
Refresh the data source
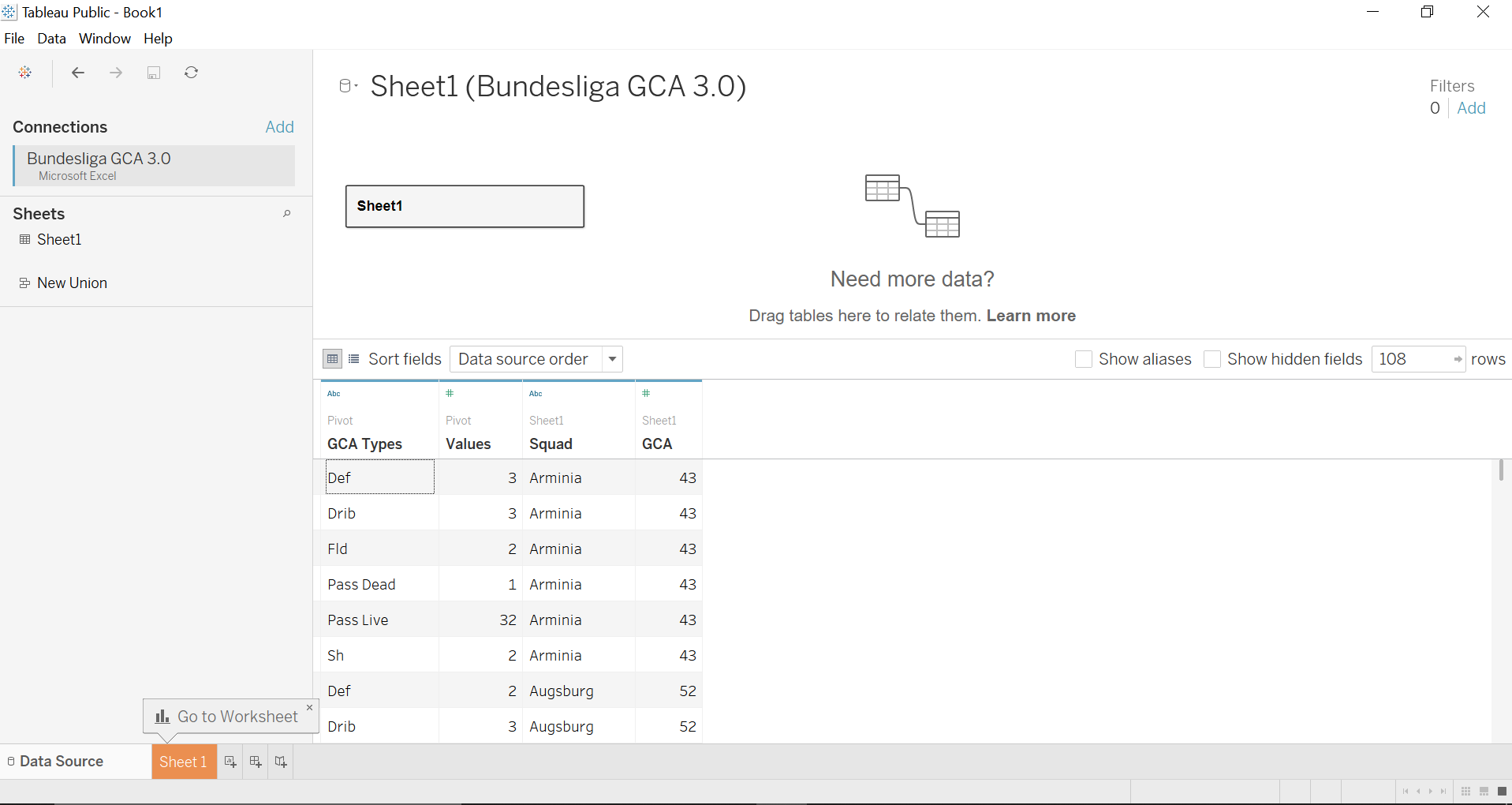tap(191, 73)
